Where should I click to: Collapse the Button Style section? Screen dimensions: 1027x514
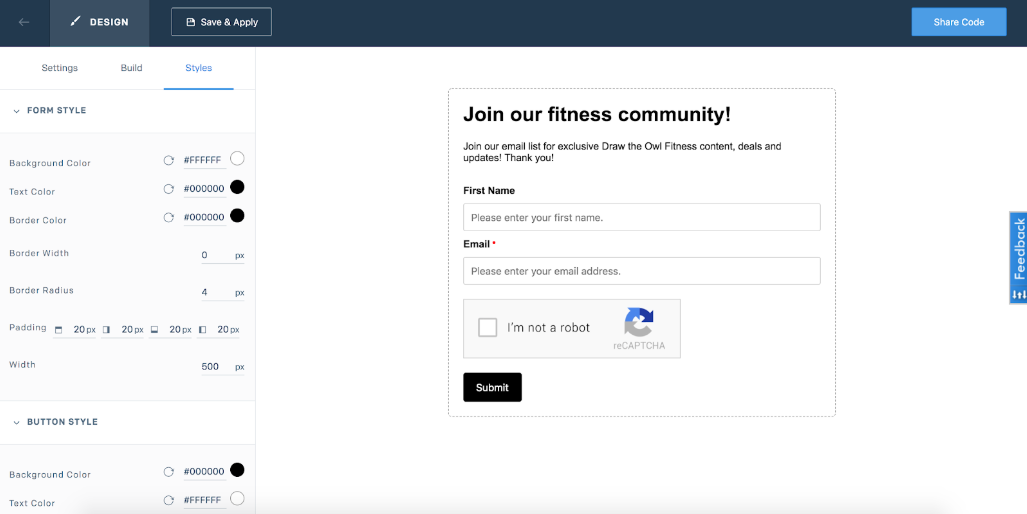17,422
